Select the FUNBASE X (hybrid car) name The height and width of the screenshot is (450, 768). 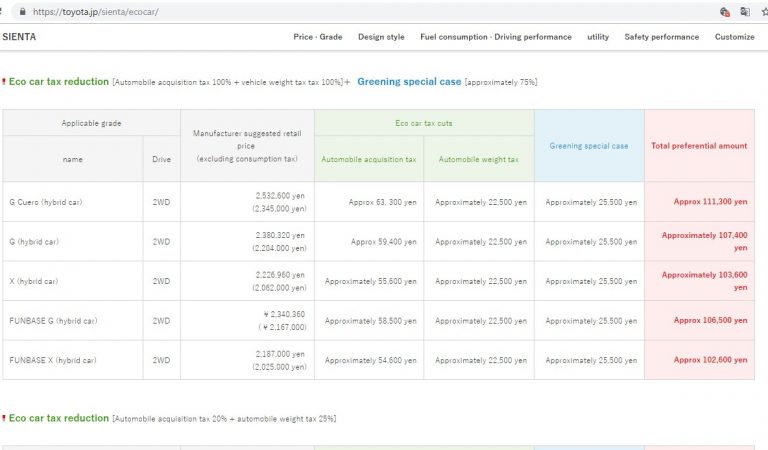click(x=52, y=360)
